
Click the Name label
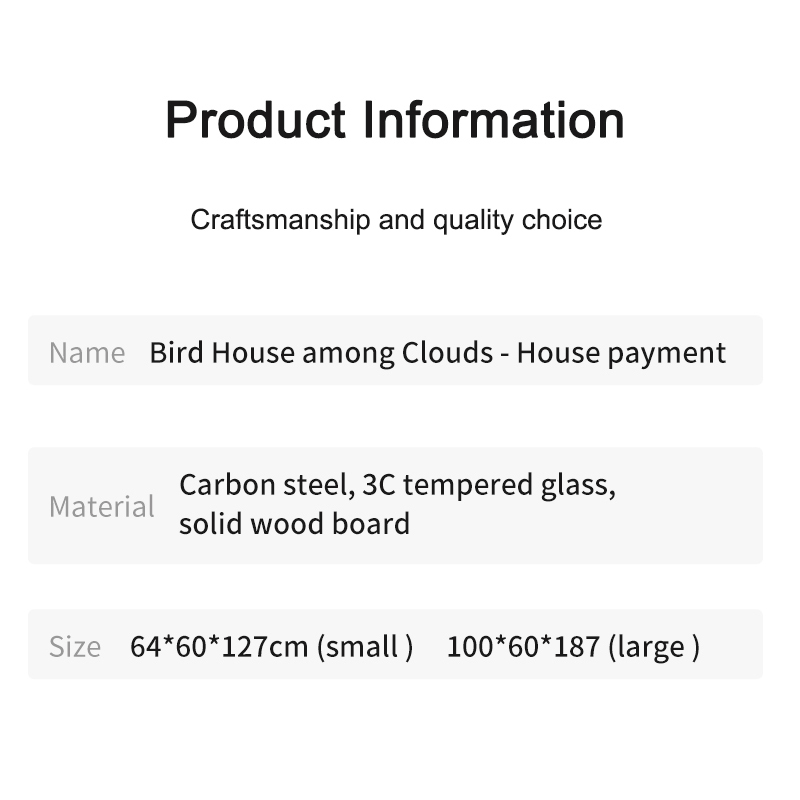coord(87,352)
